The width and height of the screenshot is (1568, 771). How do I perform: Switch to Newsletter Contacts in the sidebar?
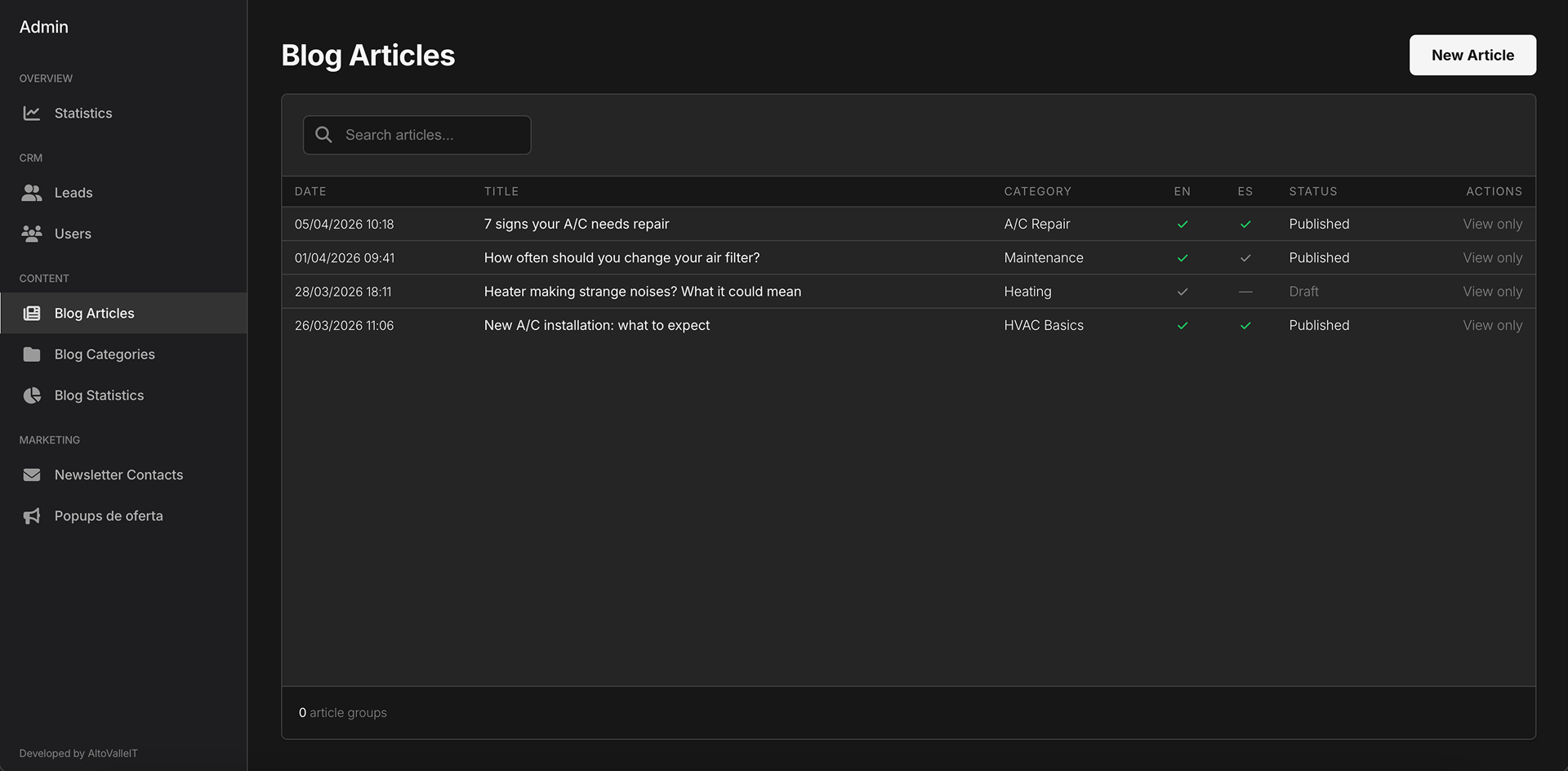point(118,475)
